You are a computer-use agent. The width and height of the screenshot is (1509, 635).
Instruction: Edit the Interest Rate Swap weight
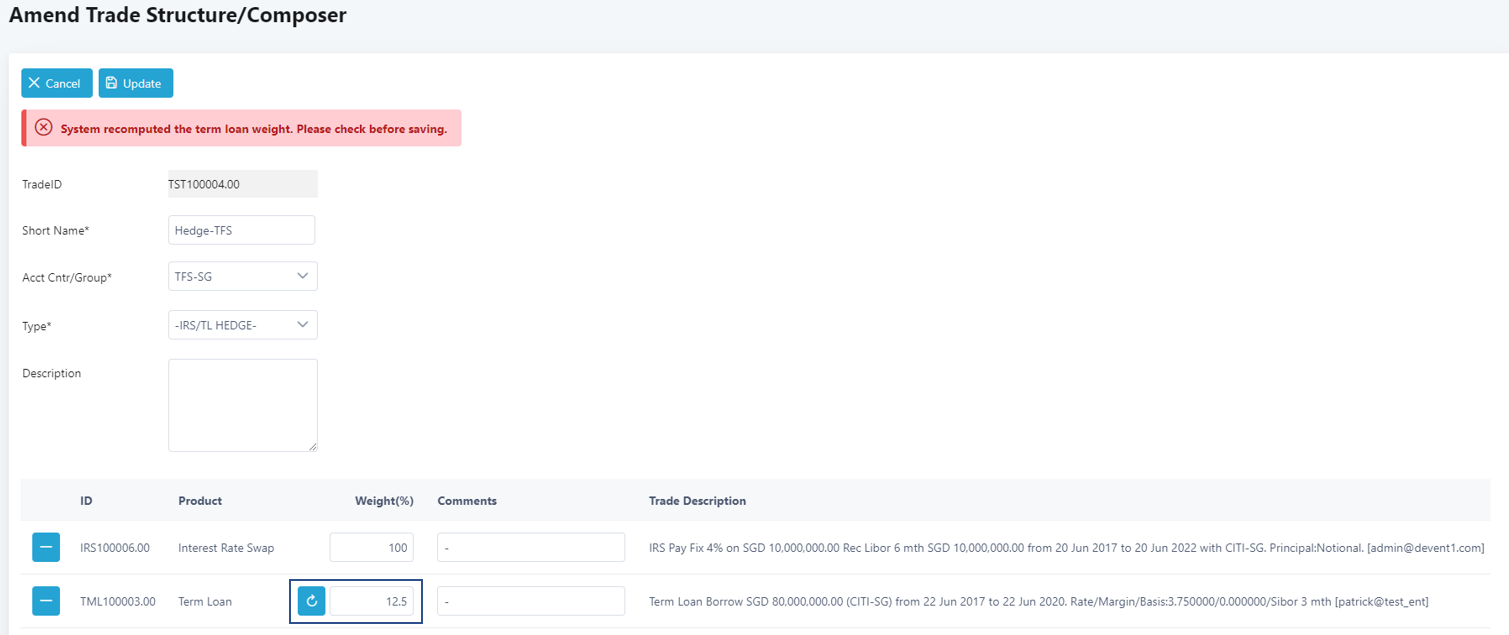[371, 548]
